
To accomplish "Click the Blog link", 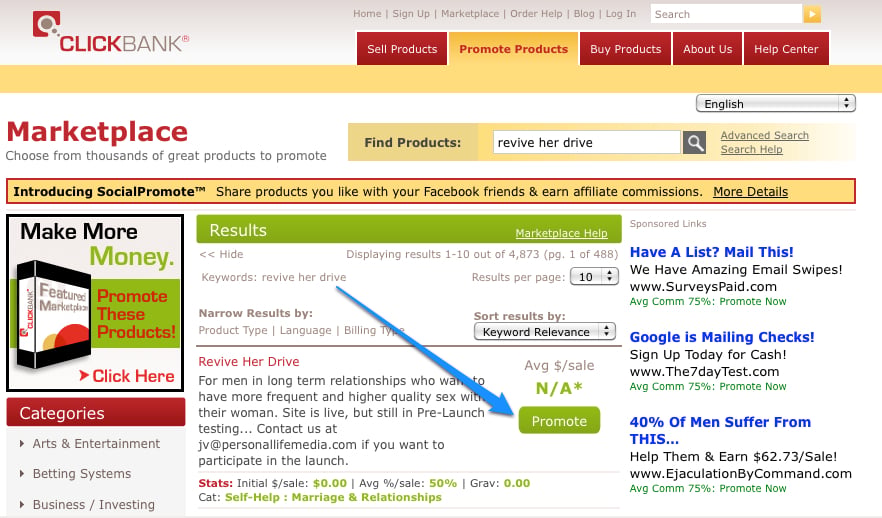I will 584,13.
